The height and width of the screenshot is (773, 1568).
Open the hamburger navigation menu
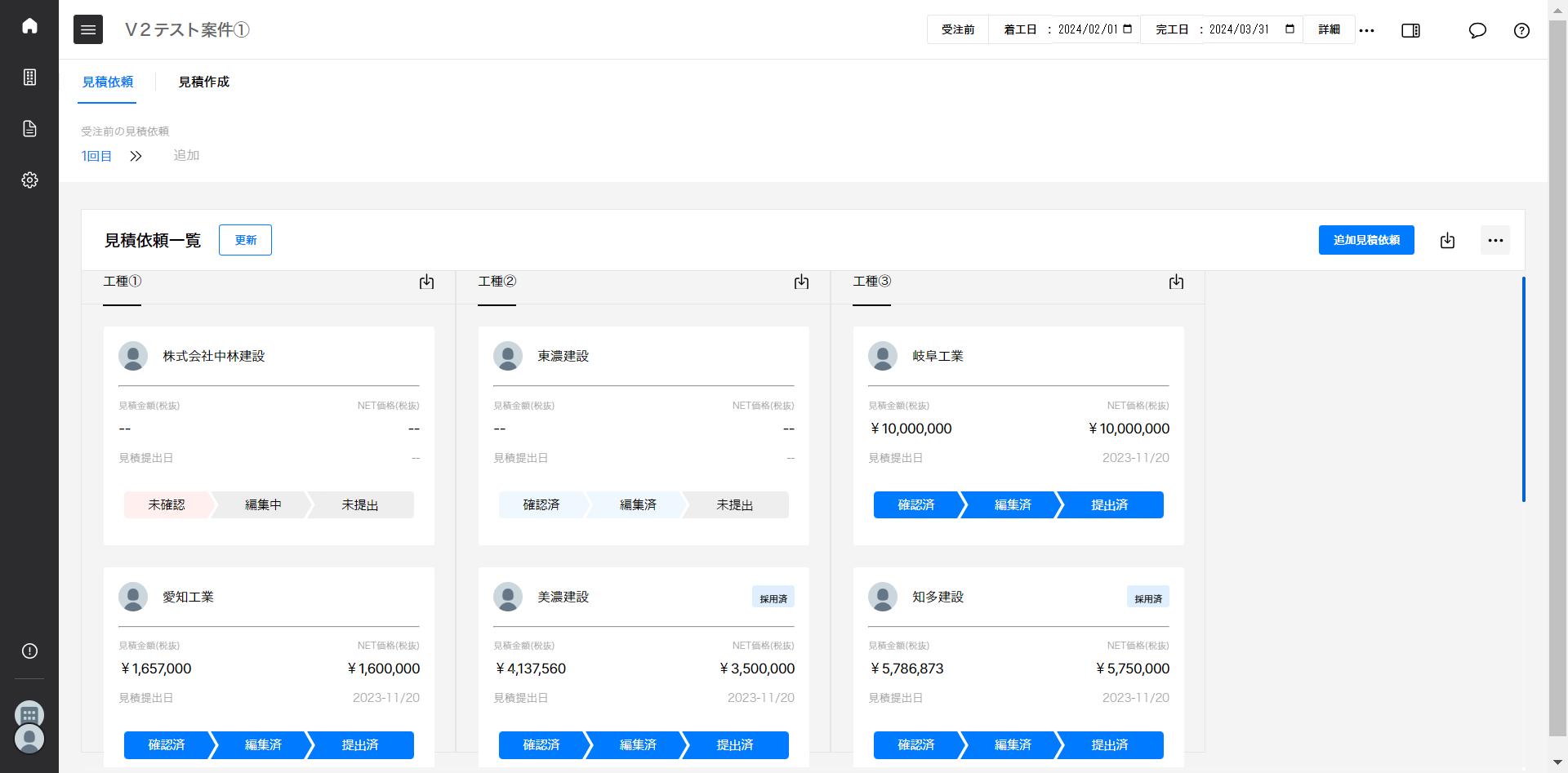[x=88, y=29]
